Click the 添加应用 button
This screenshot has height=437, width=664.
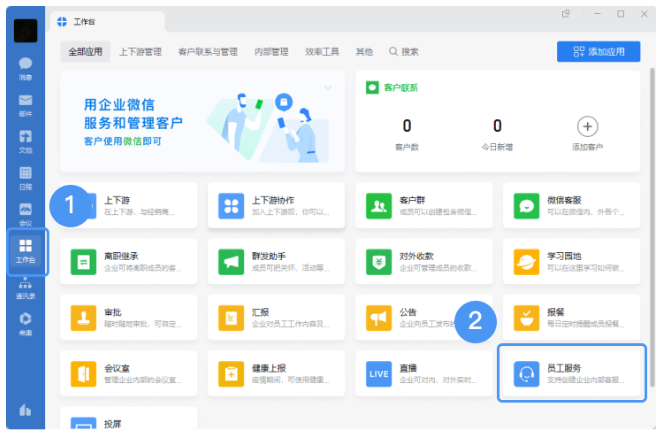pos(598,51)
